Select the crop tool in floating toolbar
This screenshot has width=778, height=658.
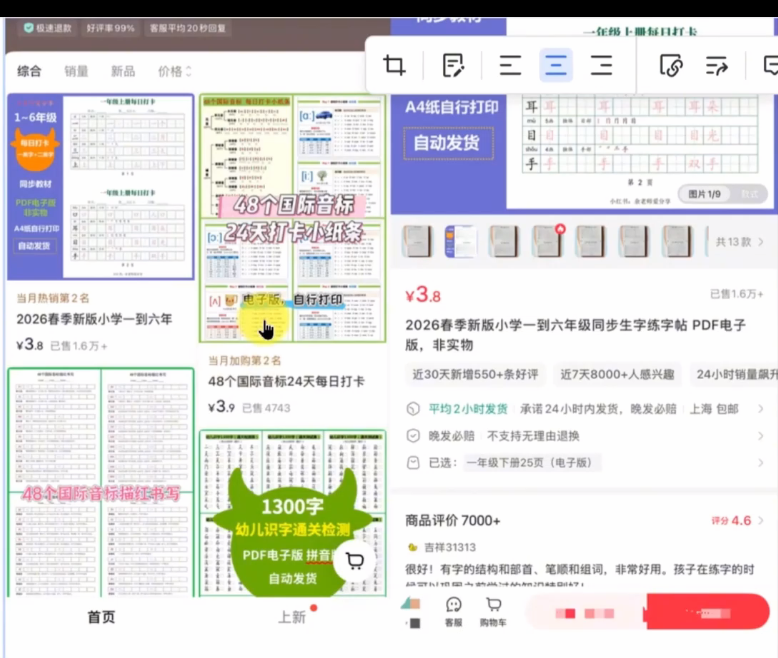click(394, 65)
